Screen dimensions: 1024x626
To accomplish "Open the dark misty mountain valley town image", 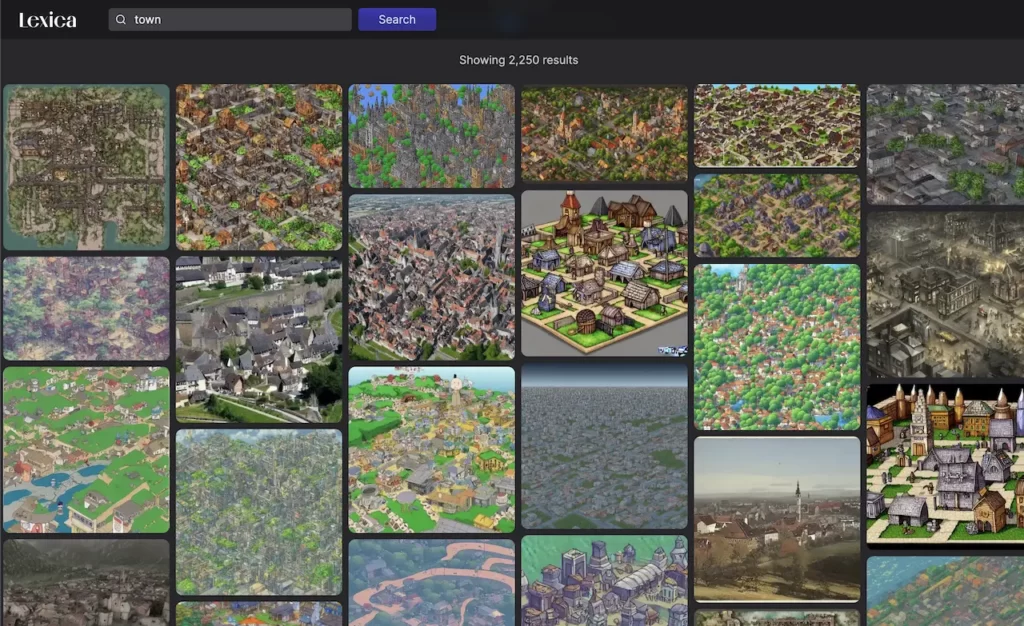I will pos(86,582).
